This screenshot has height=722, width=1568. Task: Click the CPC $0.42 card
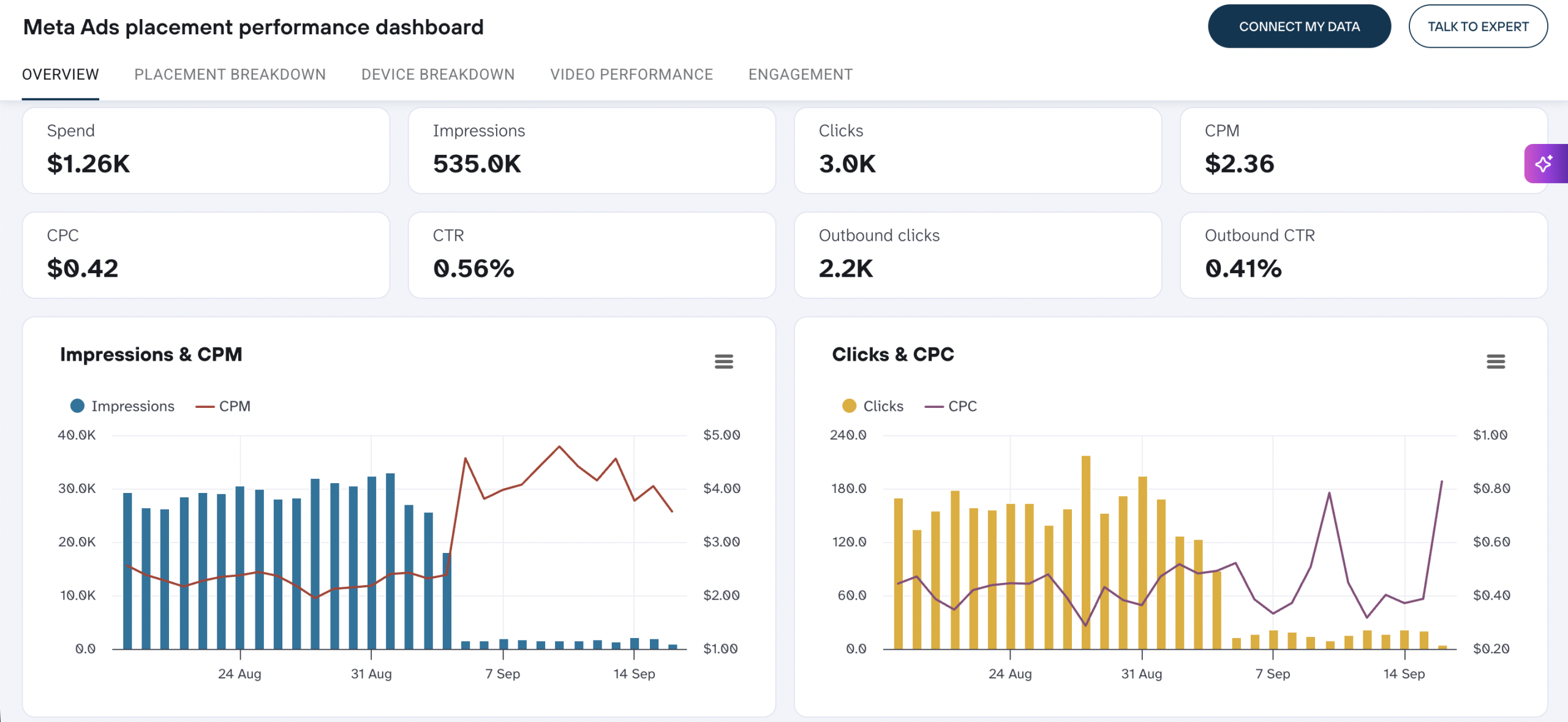point(206,255)
